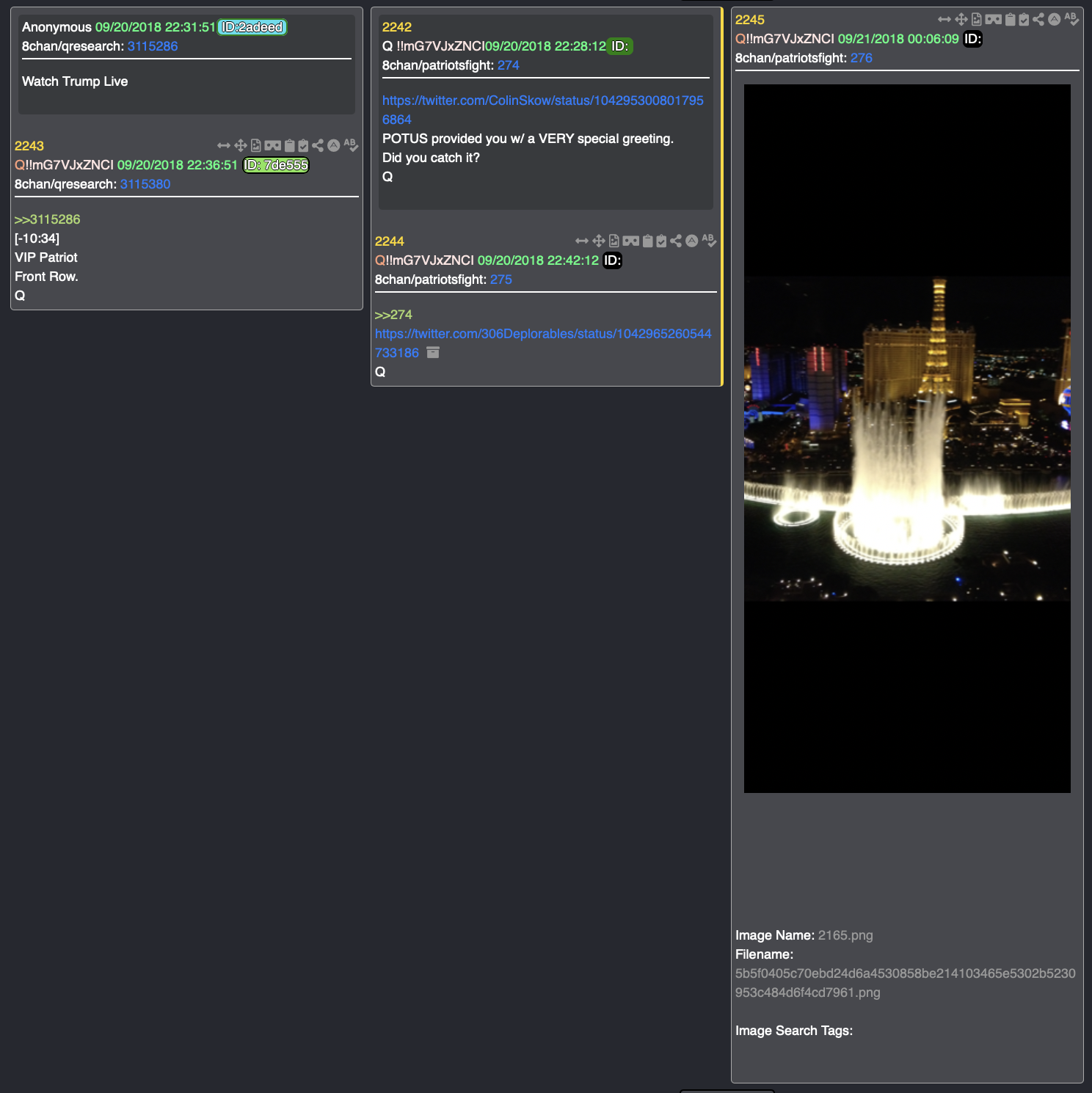Click the ID: 7de555 badge
The width and height of the screenshot is (1092, 1093).
pyautogui.click(x=276, y=165)
